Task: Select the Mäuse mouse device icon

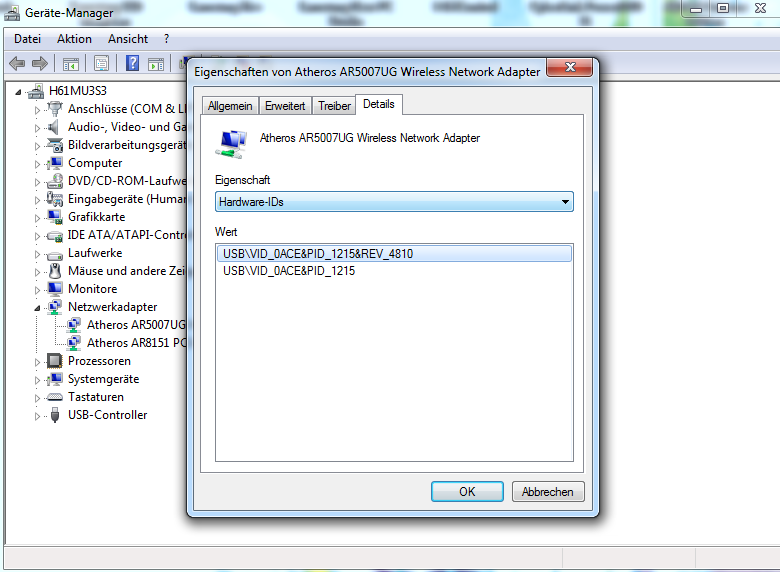Action: click(55, 271)
